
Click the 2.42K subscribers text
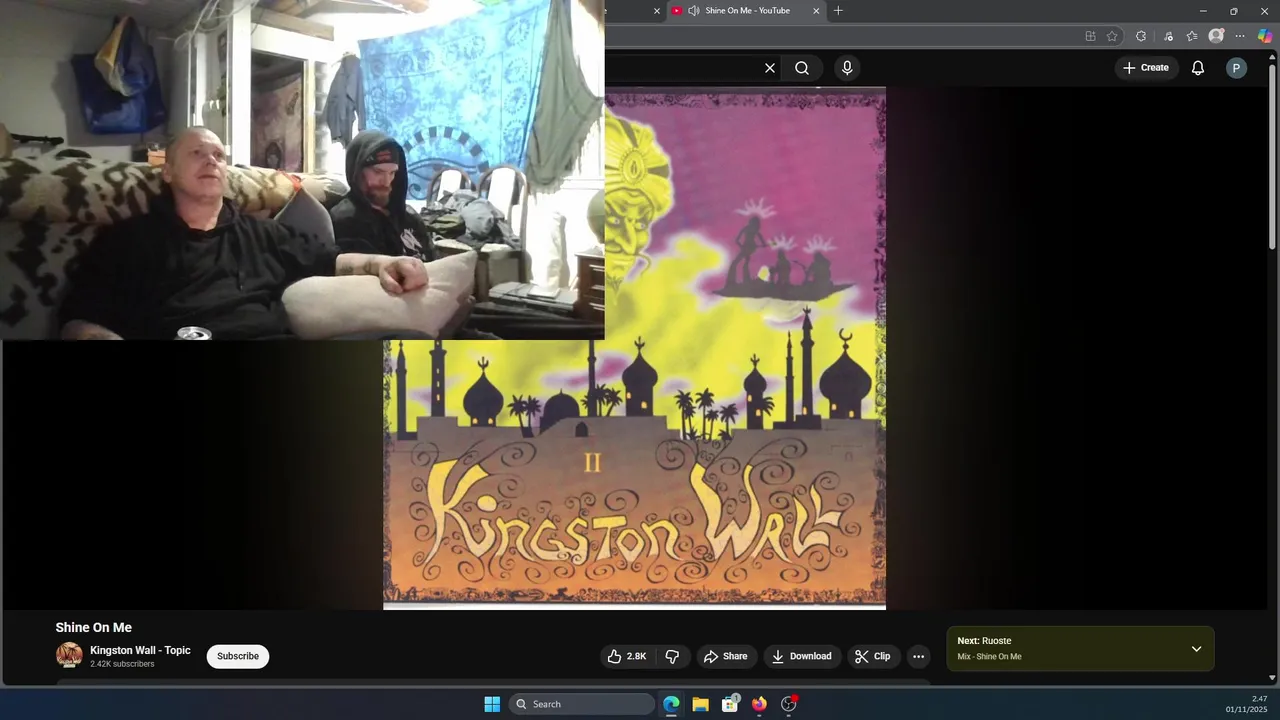tap(122, 664)
